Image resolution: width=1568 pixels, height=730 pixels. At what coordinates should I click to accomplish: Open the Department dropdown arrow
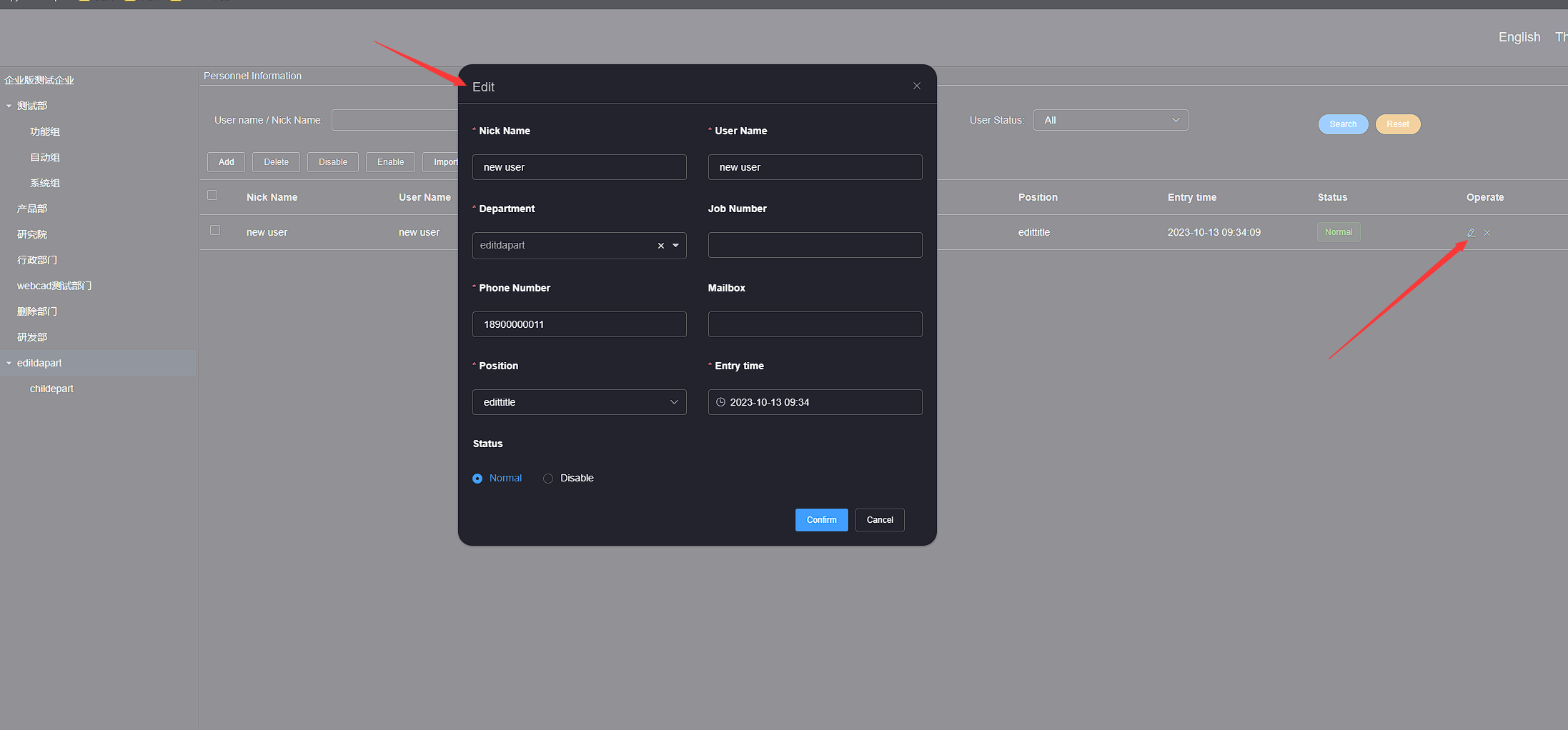676,246
